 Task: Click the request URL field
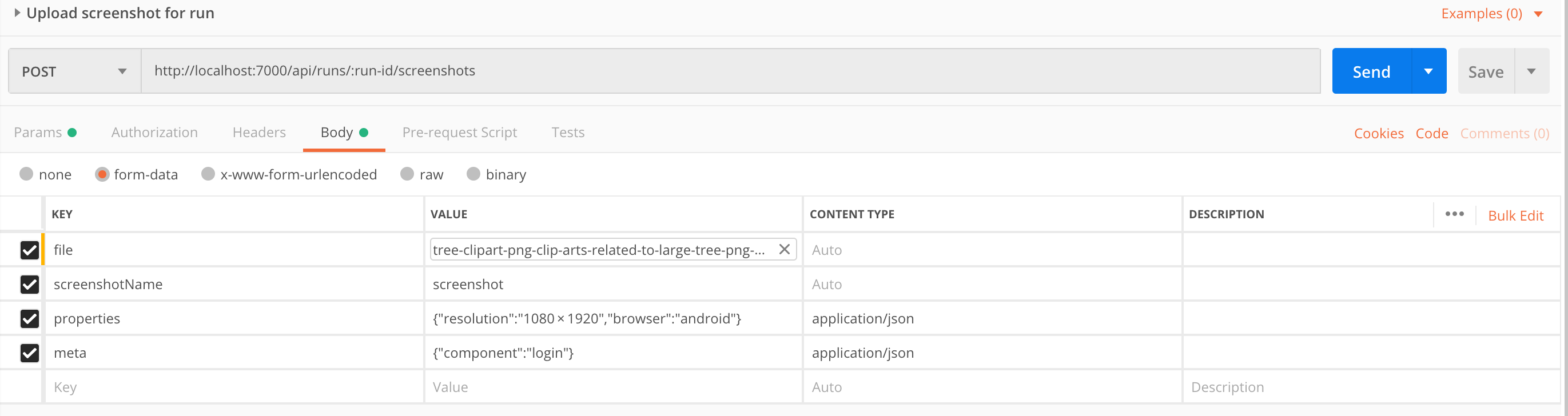click(x=730, y=71)
